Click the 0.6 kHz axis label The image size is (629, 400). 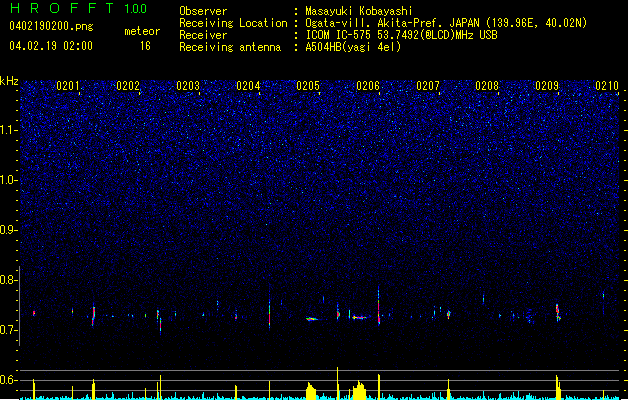pyautogui.click(x=9, y=380)
